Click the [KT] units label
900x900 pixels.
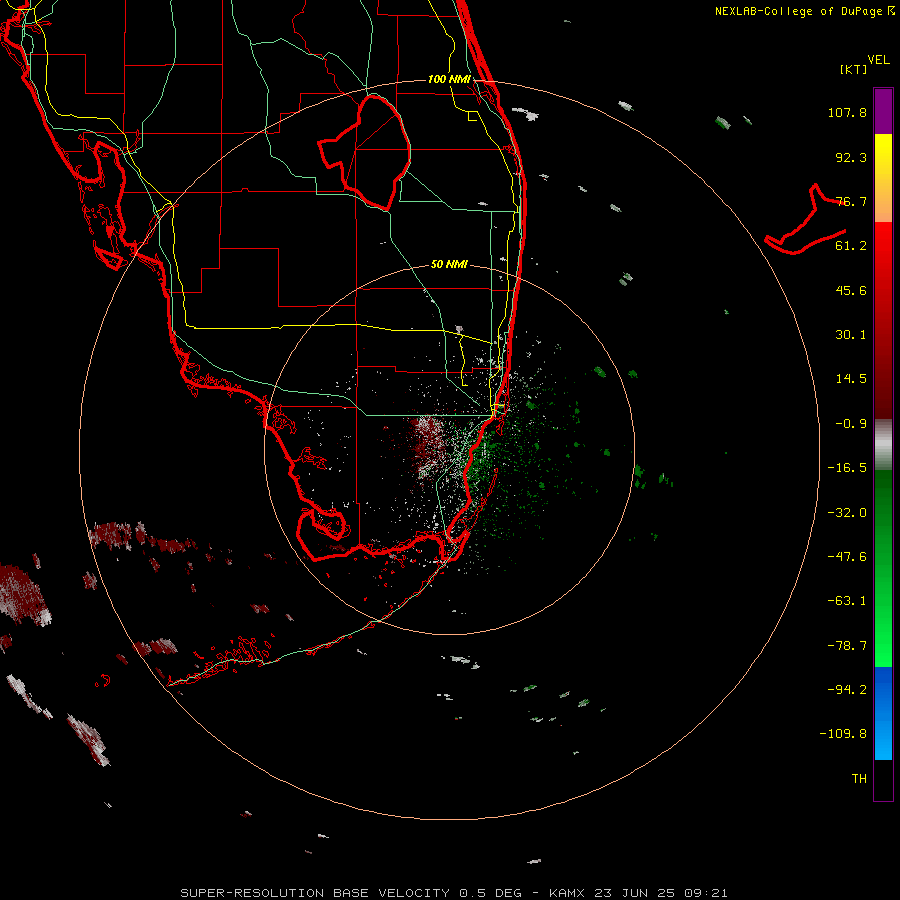click(854, 70)
